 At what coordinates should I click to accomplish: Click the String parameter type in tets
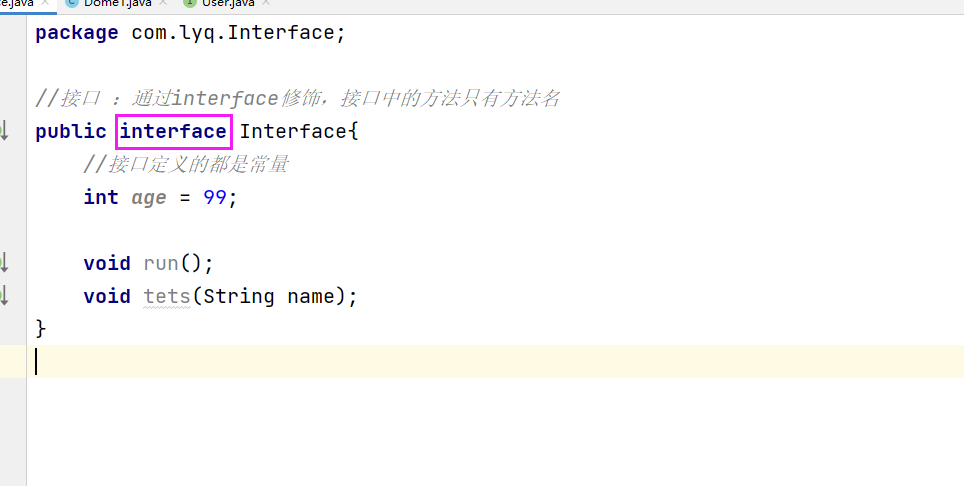pos(239,296)
